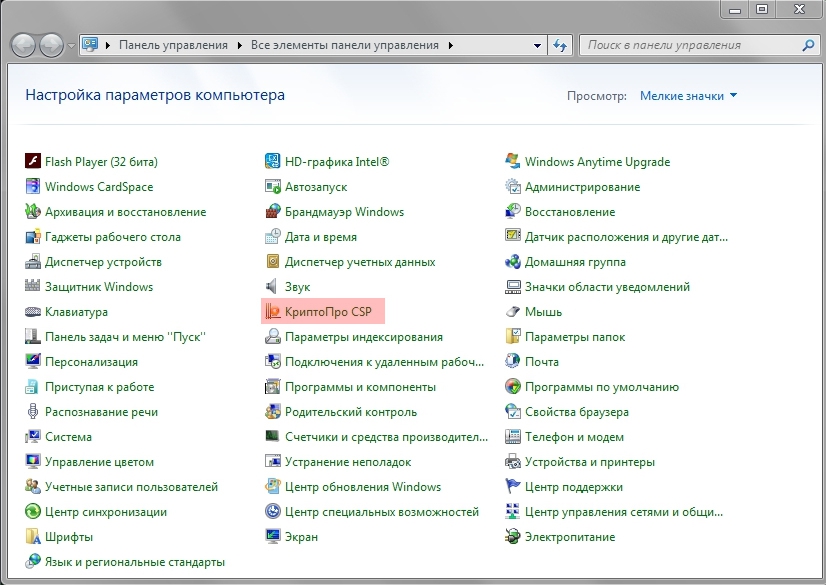Open Устранение неполадок link
Image resolution: width=826 pixels, height=585 pixels.
pyautogui.click(x=348, y=462)
